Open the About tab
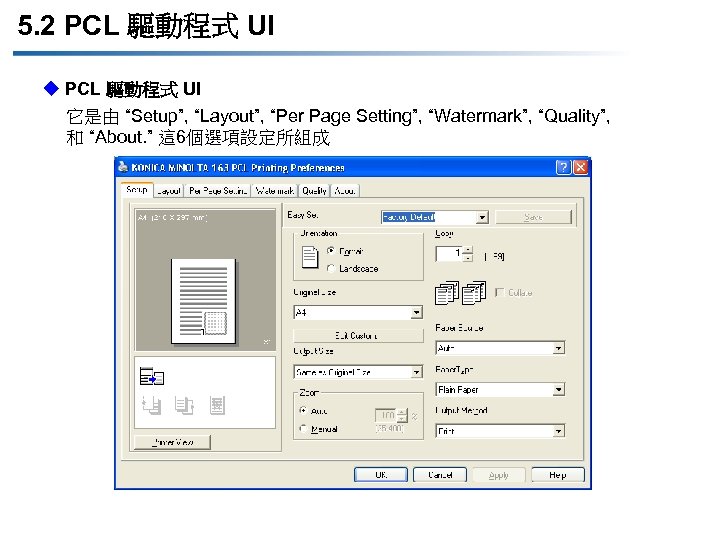This screenshot has width=720, height=540. click(x=344, y=191)
